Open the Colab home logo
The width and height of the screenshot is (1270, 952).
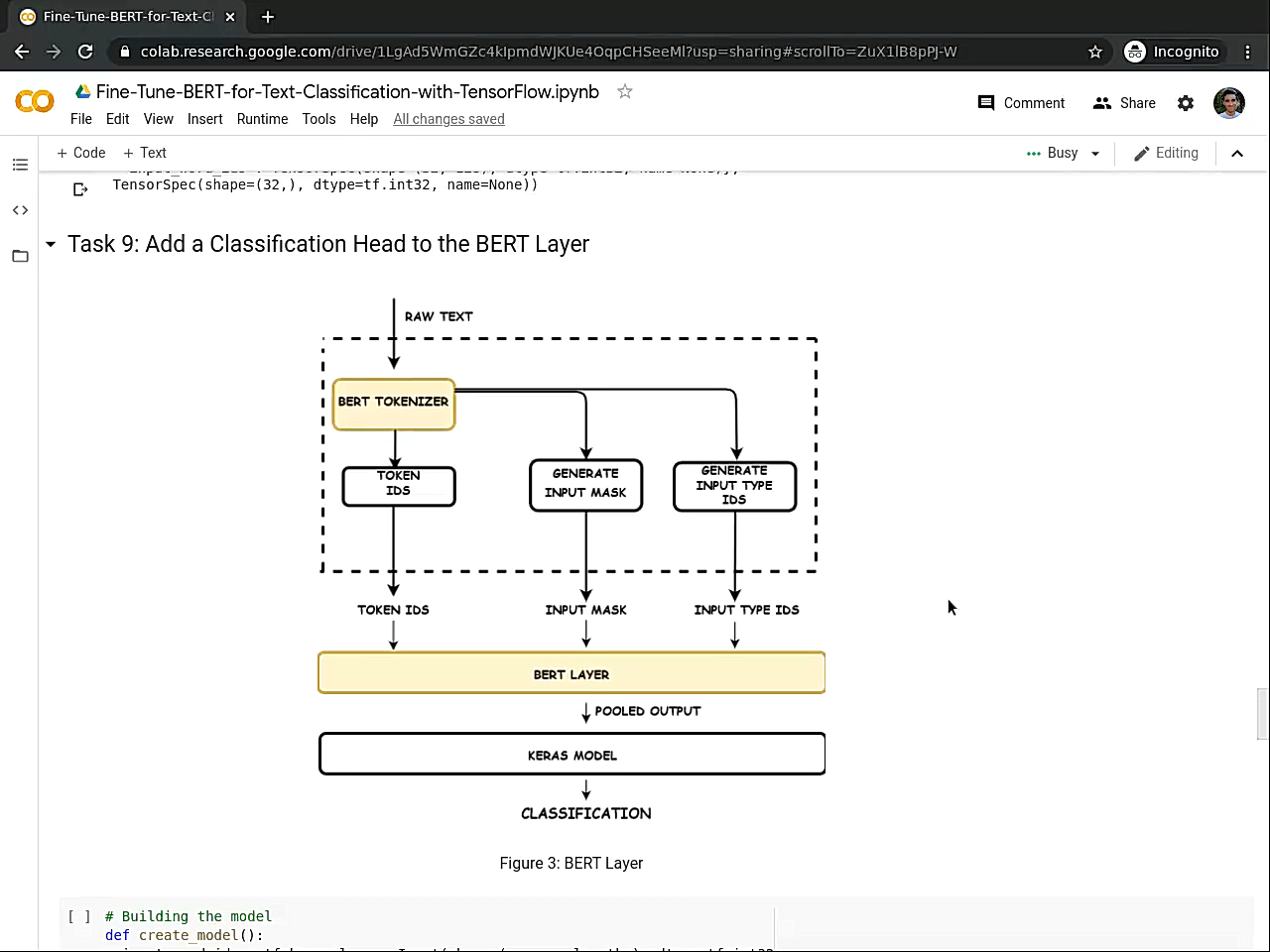click(x=35, y=101)
